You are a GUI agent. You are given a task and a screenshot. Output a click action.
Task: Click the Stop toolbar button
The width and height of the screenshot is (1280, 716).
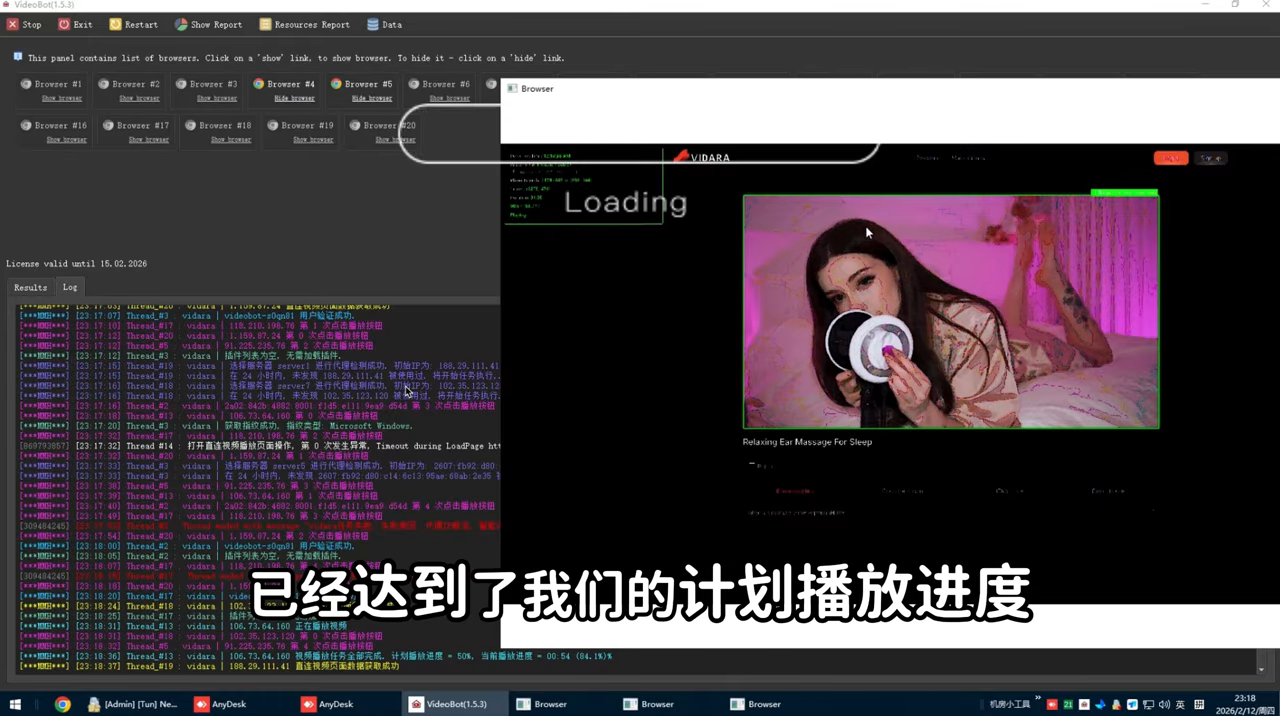tap(25, 25)
